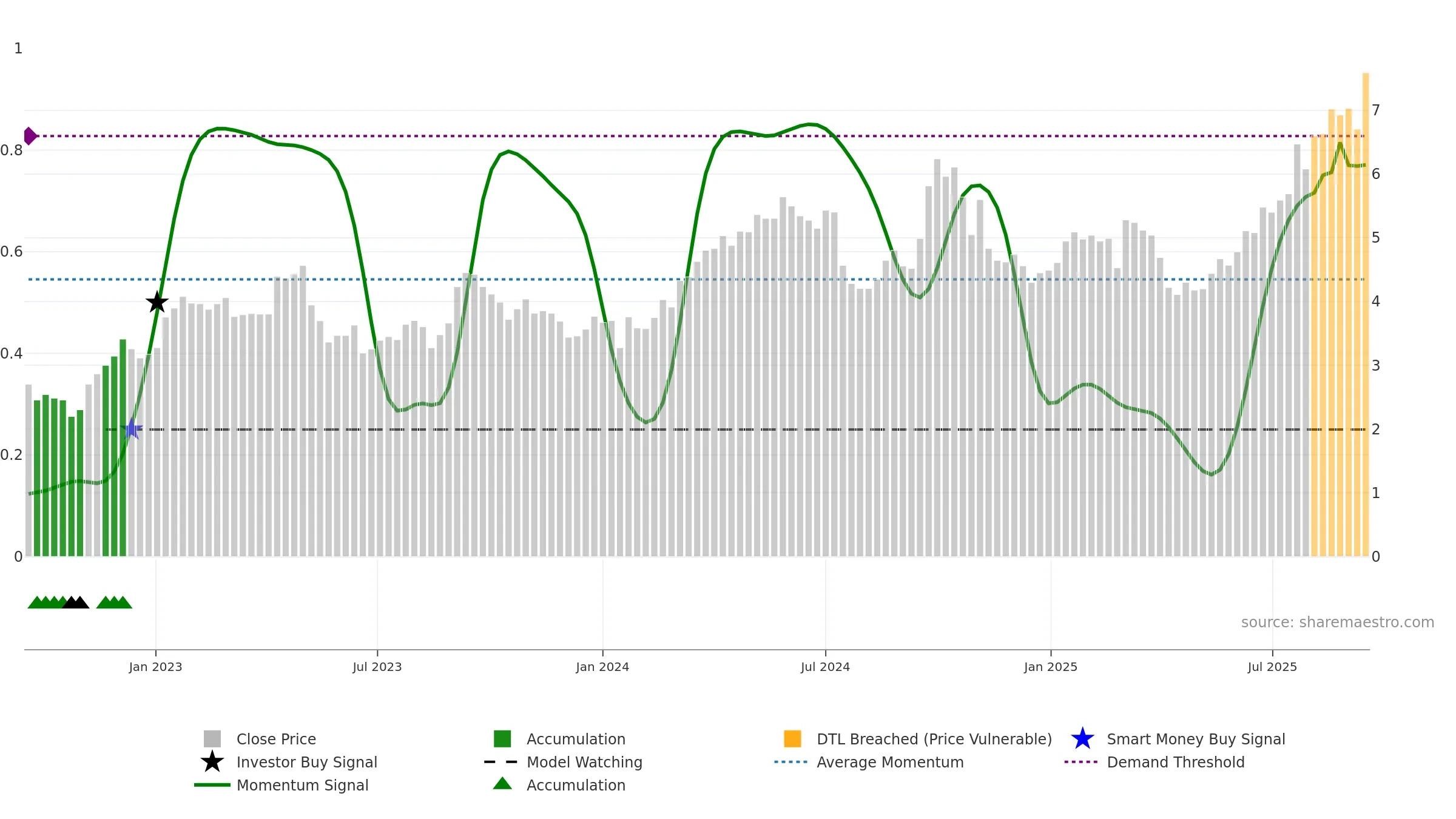Toggle orange DTL Breached legend swatch

pyautogui.click(x=792, y=739)
